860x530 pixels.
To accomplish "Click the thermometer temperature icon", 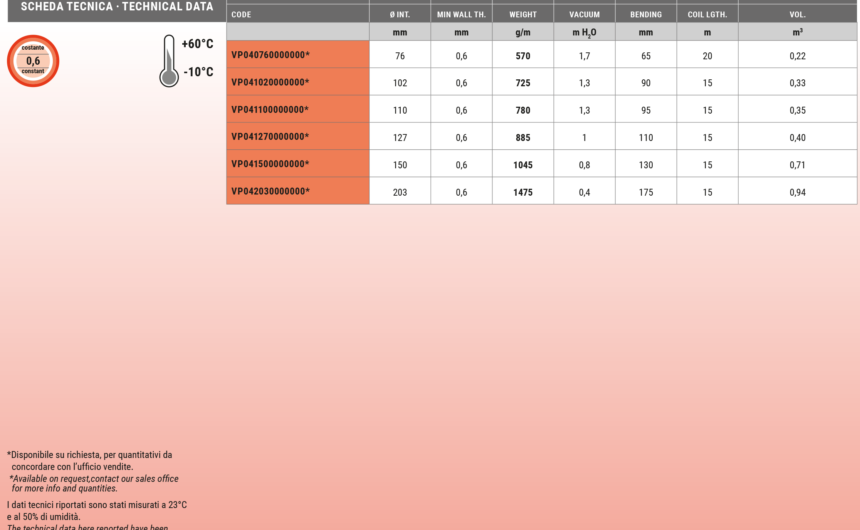I will tap(169, 61).
